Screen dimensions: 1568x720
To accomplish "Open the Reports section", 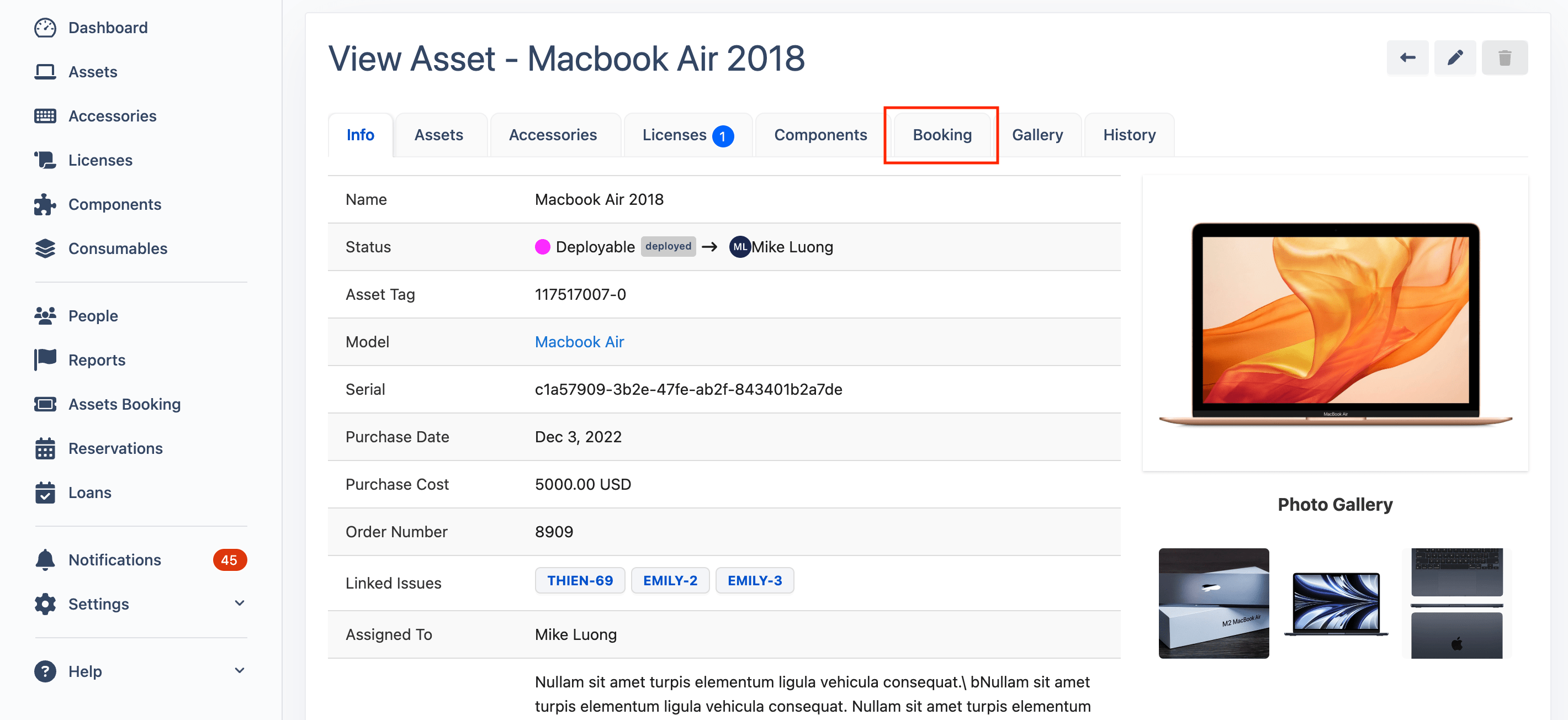I will 97,360.
